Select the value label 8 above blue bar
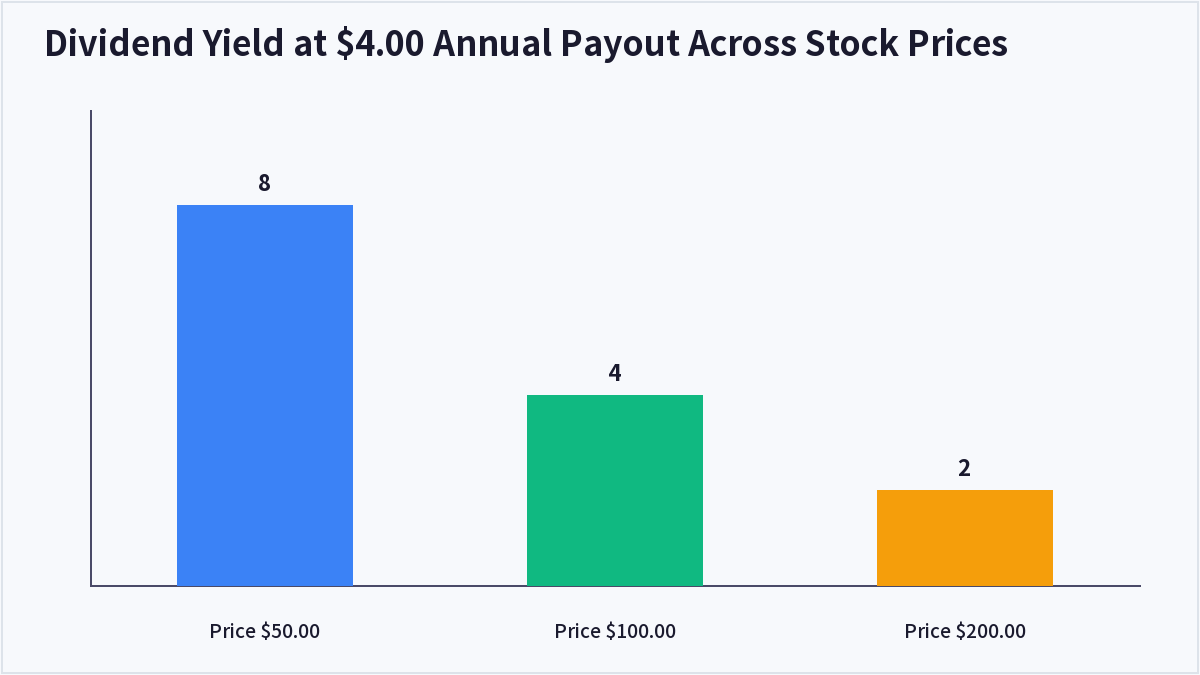1200x675 pixels. (265, 183)
